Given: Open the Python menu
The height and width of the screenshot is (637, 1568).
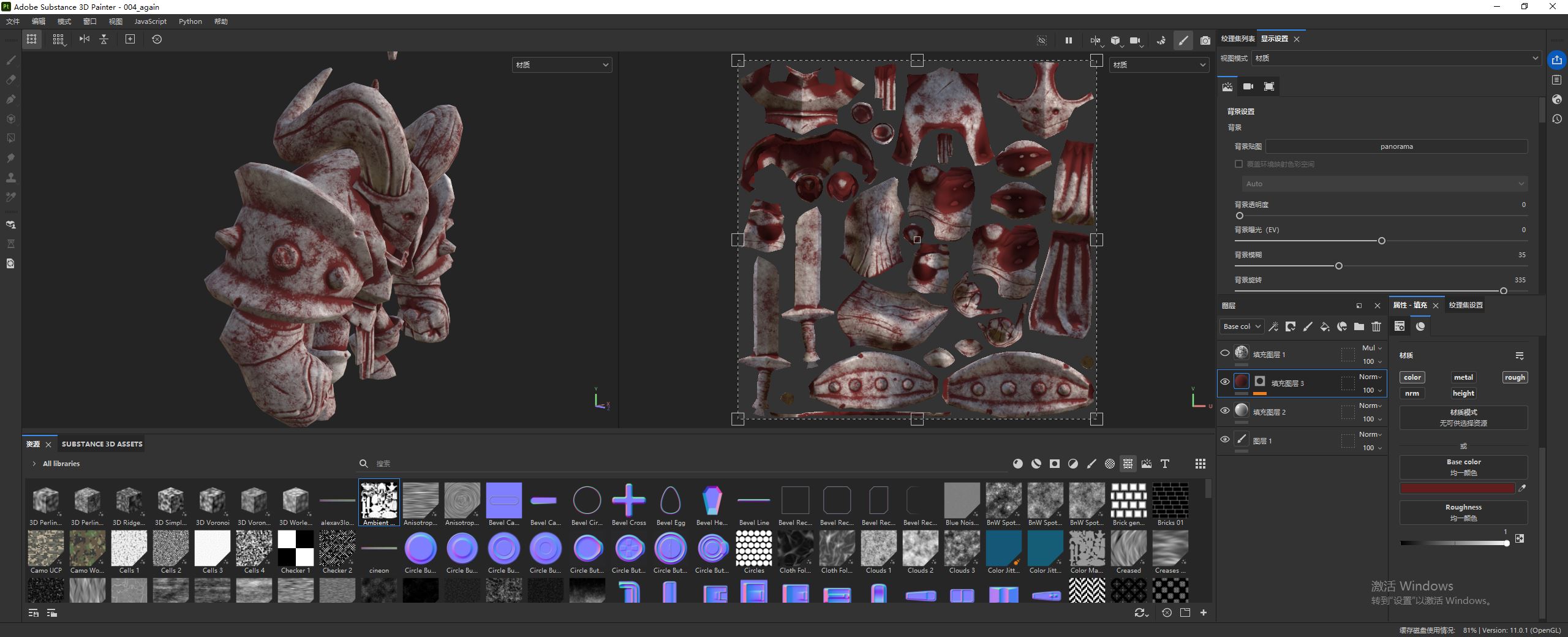Looking at the screenshot, I should (x=190, y=21).
